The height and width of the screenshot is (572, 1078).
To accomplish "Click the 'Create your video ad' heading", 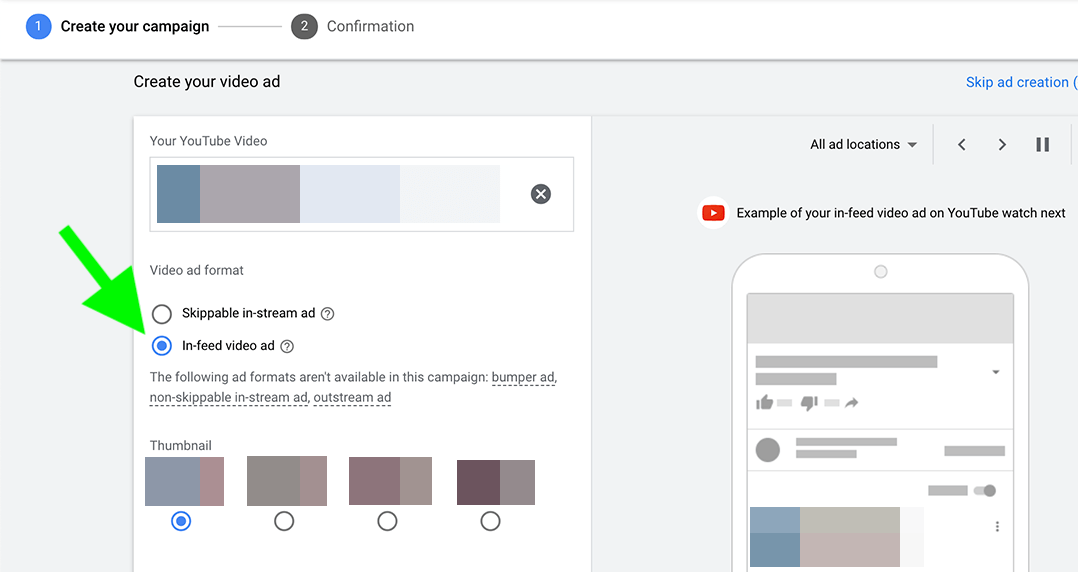I will click(x=207, y=82).
